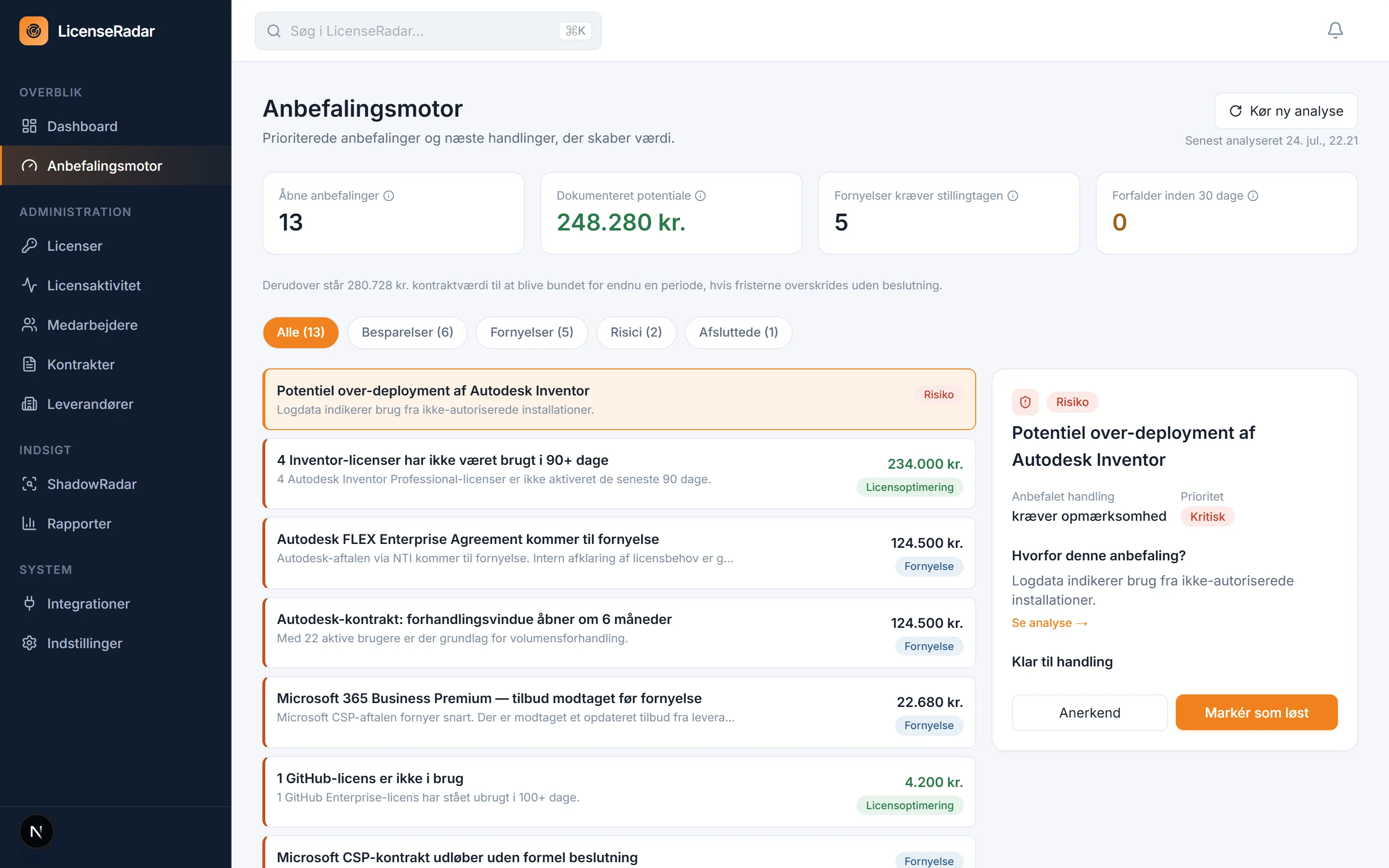
Task: Open Microsoft CSP-kontrakt recommendation
Action: [x=619, y=853]
